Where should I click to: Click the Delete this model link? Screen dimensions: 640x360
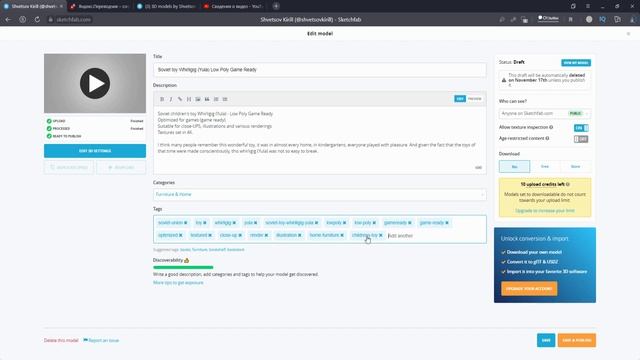point(61,340)
